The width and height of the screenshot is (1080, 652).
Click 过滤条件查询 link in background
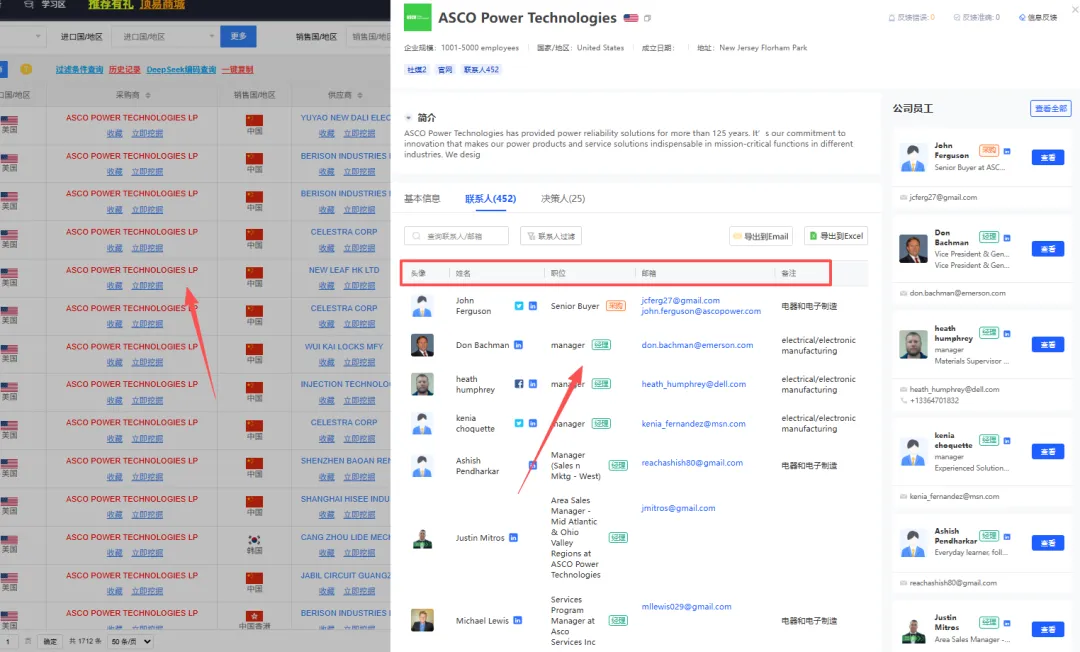click(x=79, y=70)
